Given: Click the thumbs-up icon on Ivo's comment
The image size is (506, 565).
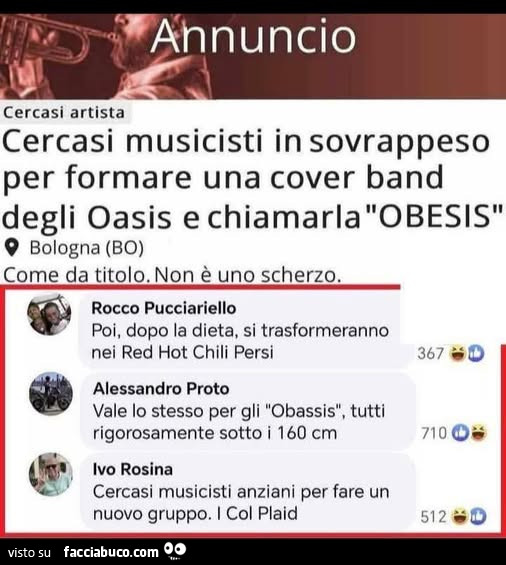Looking at the screenshot, I should pos(477,516).
